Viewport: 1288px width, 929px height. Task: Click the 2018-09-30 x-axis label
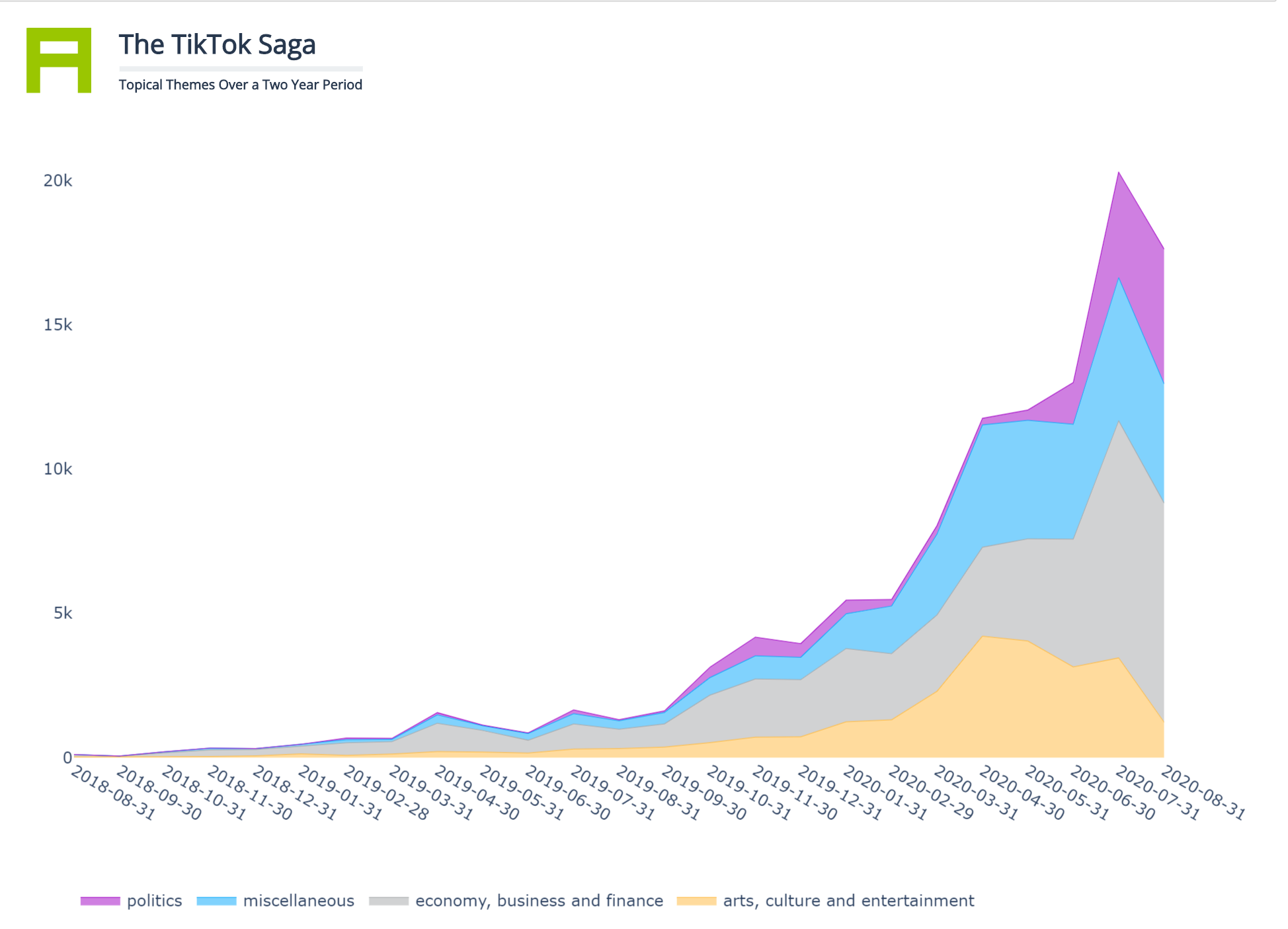[x=158, y=793]
